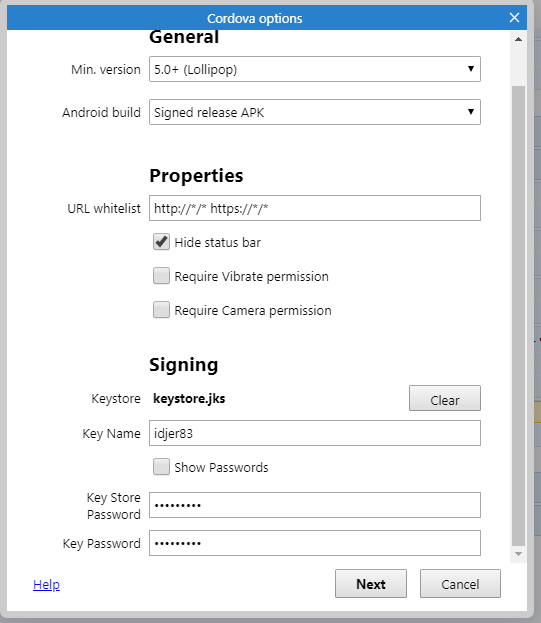The height and width of the screenshot is (623, 541).
Task: Toggle Show Passwords checkbox
Action: click(161, 467)
